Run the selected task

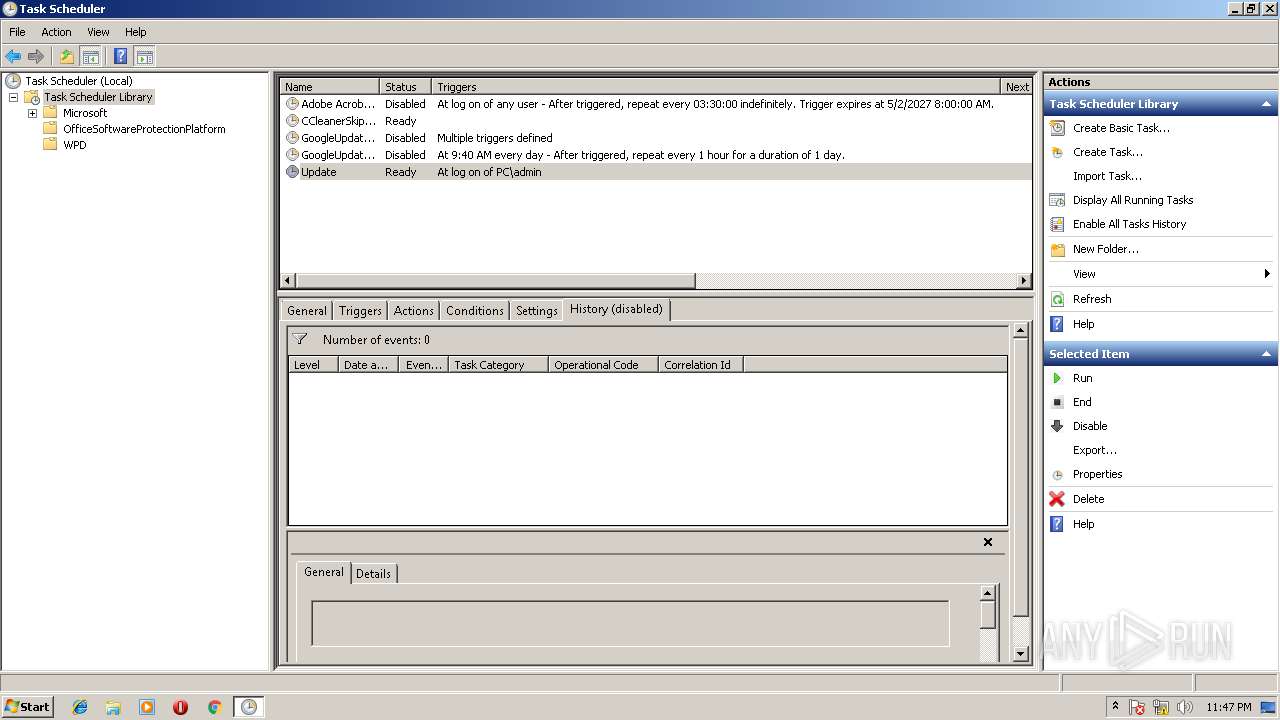(1082, 378)
